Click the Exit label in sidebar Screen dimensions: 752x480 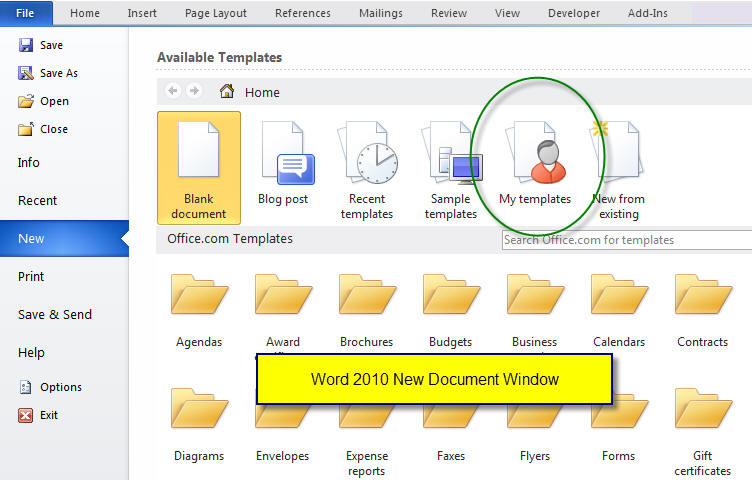[49, 415]
